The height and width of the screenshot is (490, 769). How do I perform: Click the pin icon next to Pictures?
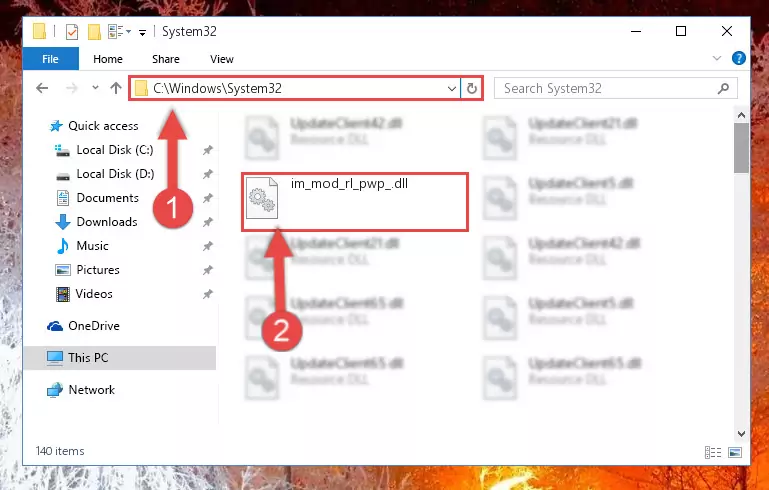208,270
